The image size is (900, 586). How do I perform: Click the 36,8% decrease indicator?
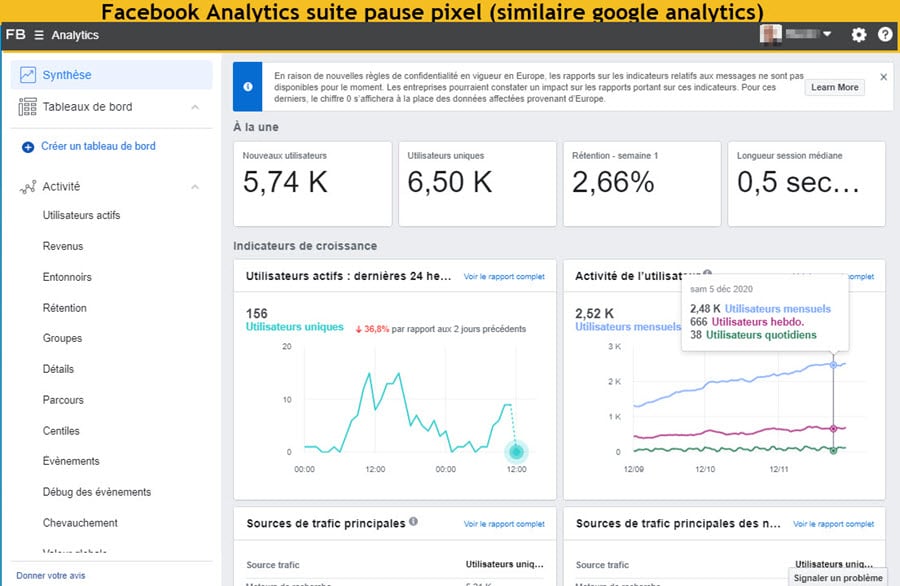pyautogui.click(x=372, y=329)
